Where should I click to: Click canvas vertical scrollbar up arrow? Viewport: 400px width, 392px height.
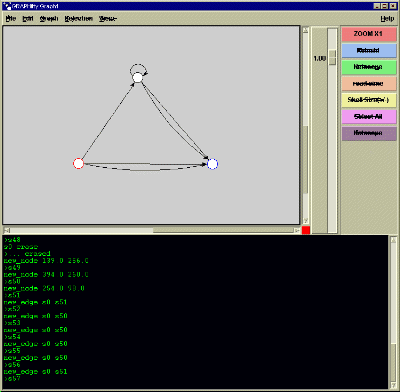tap(306, 30)
